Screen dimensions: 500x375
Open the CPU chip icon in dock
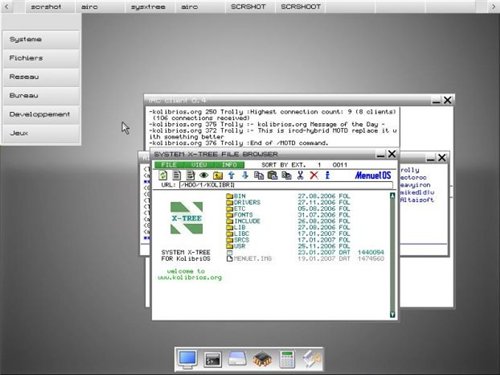pyautogui.click(x=262, y=360)
